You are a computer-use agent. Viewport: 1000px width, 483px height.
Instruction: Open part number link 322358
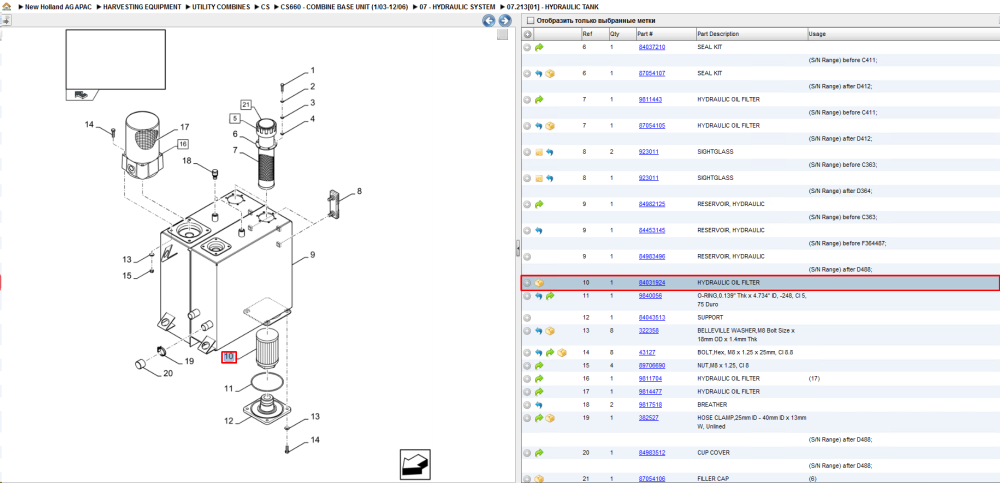[x=649, y=331]
